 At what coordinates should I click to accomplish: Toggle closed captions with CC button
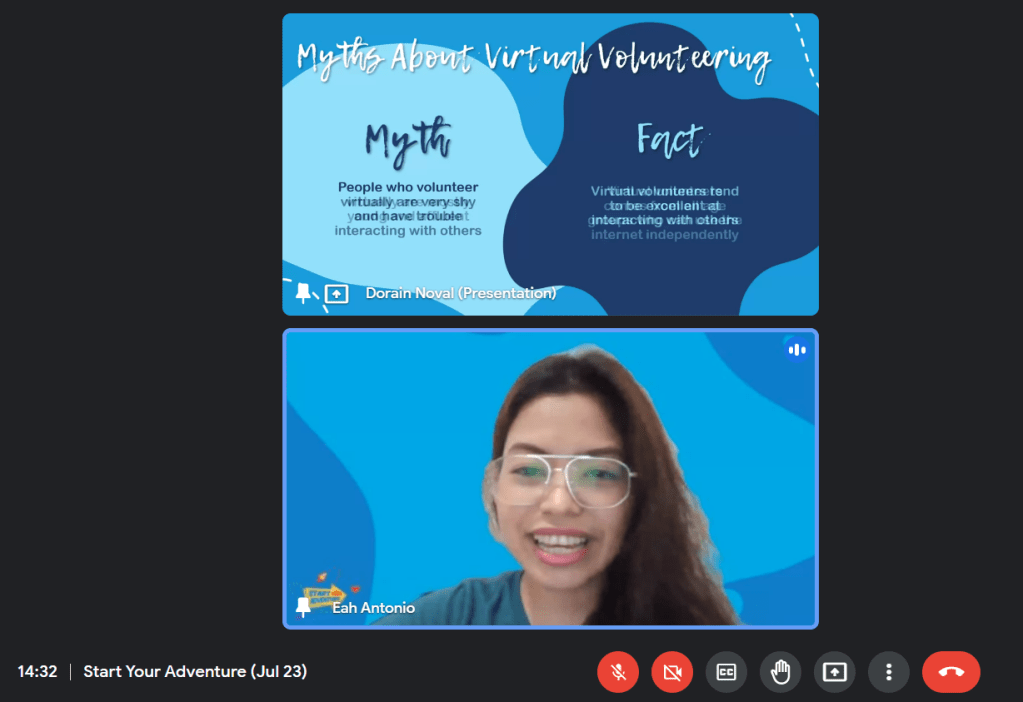[726, 672]
